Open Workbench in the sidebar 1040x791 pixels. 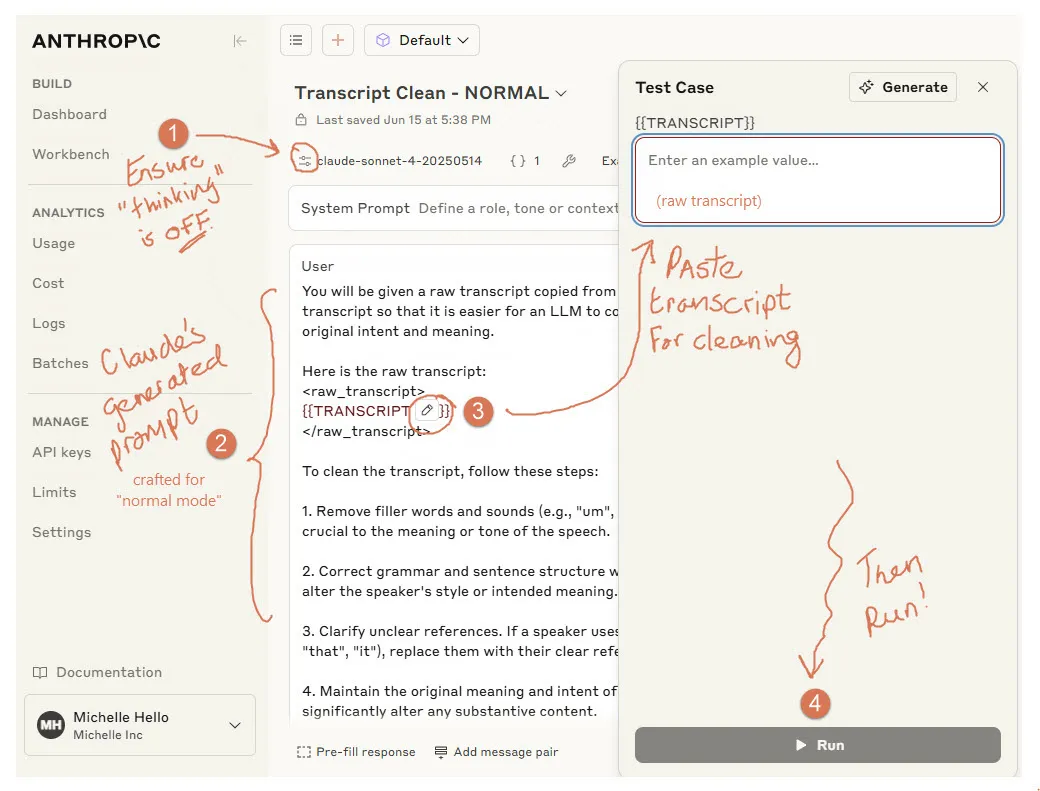pyautogui.click(x=71, y=154)
